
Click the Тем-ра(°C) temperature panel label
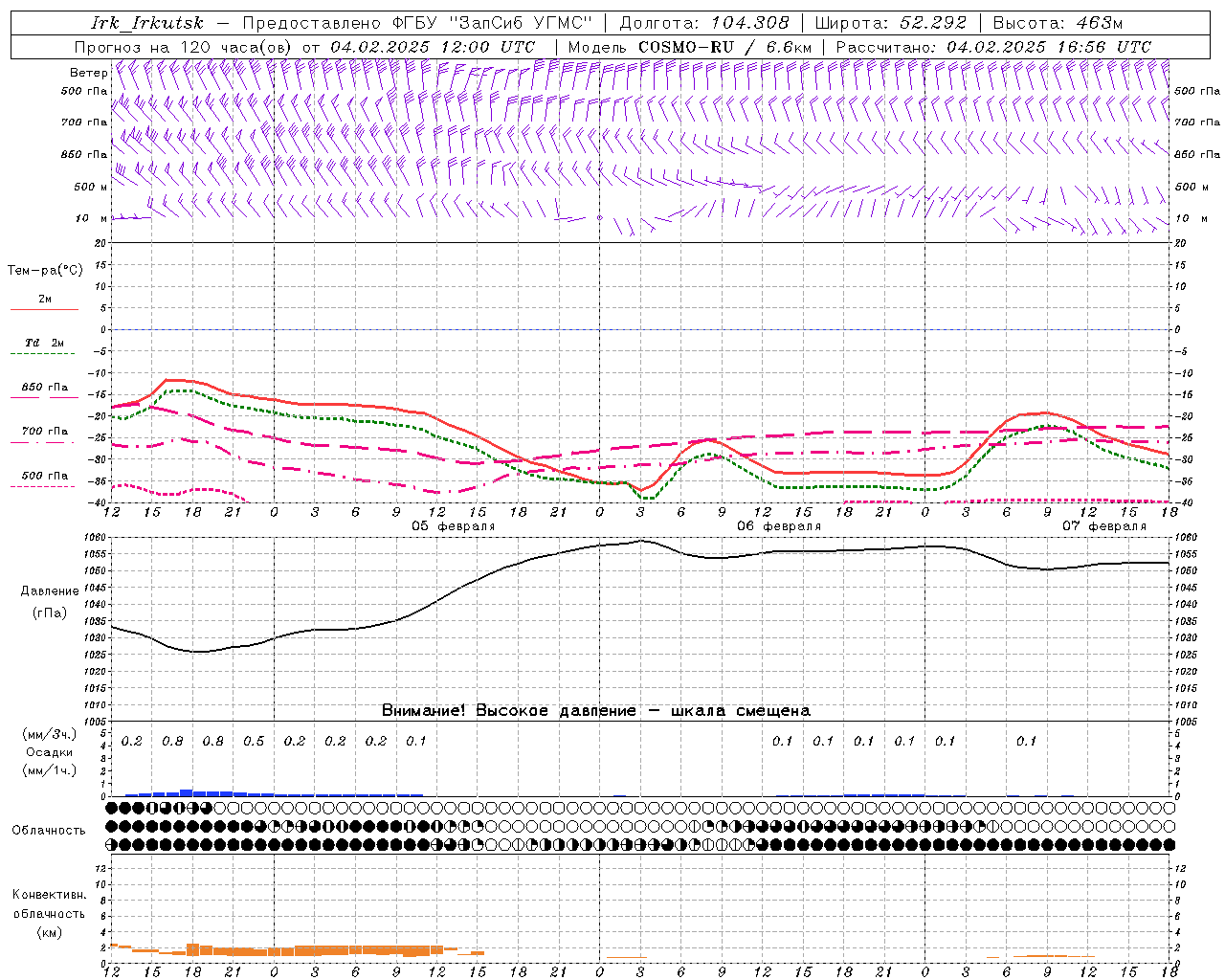(x=45, y=271)
